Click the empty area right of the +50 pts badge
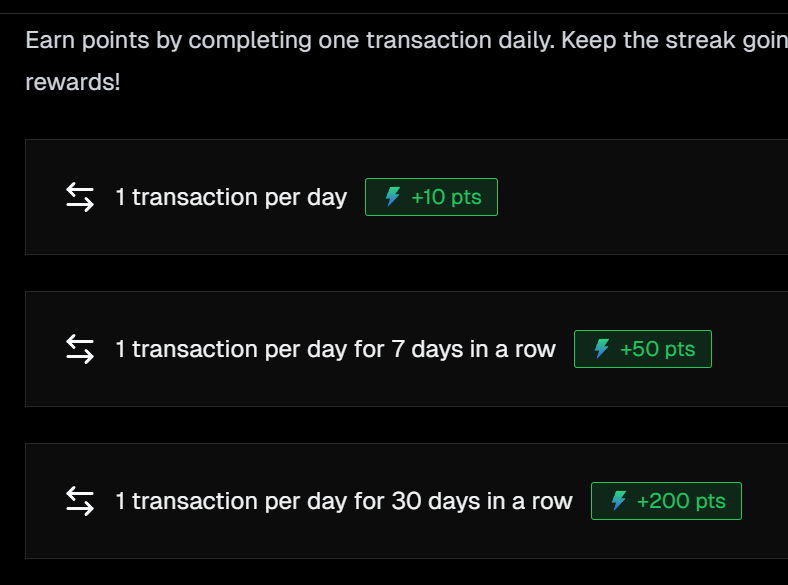 (750, 349)
